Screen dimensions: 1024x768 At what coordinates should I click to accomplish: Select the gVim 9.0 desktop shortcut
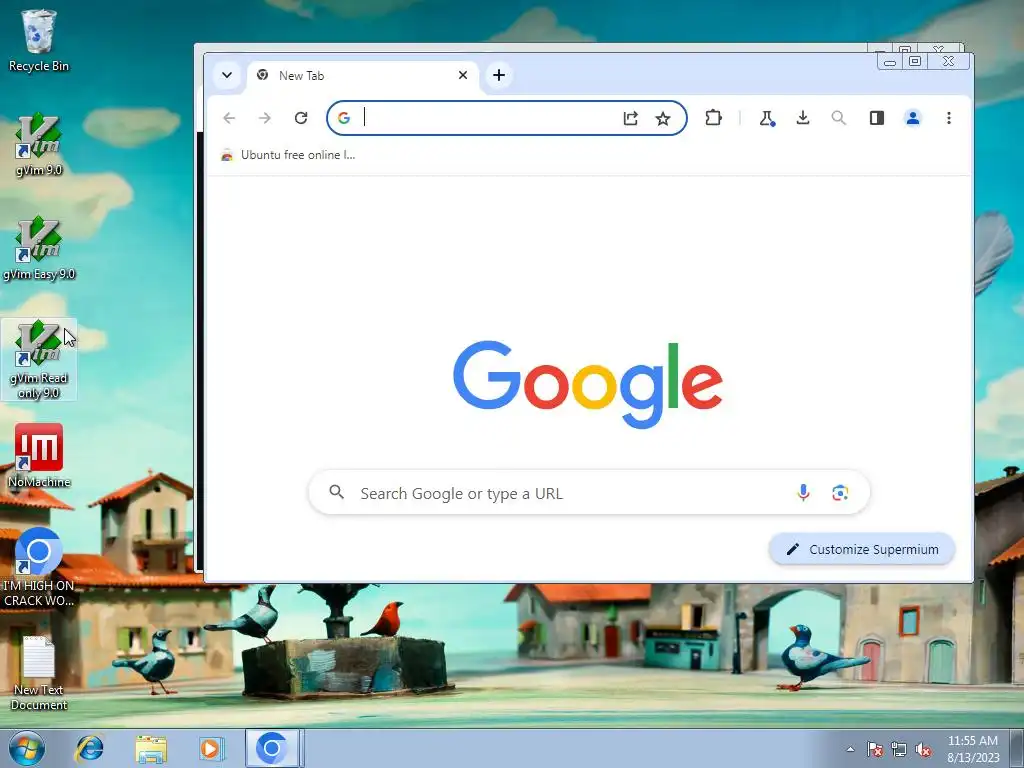(x=39, y=145)
